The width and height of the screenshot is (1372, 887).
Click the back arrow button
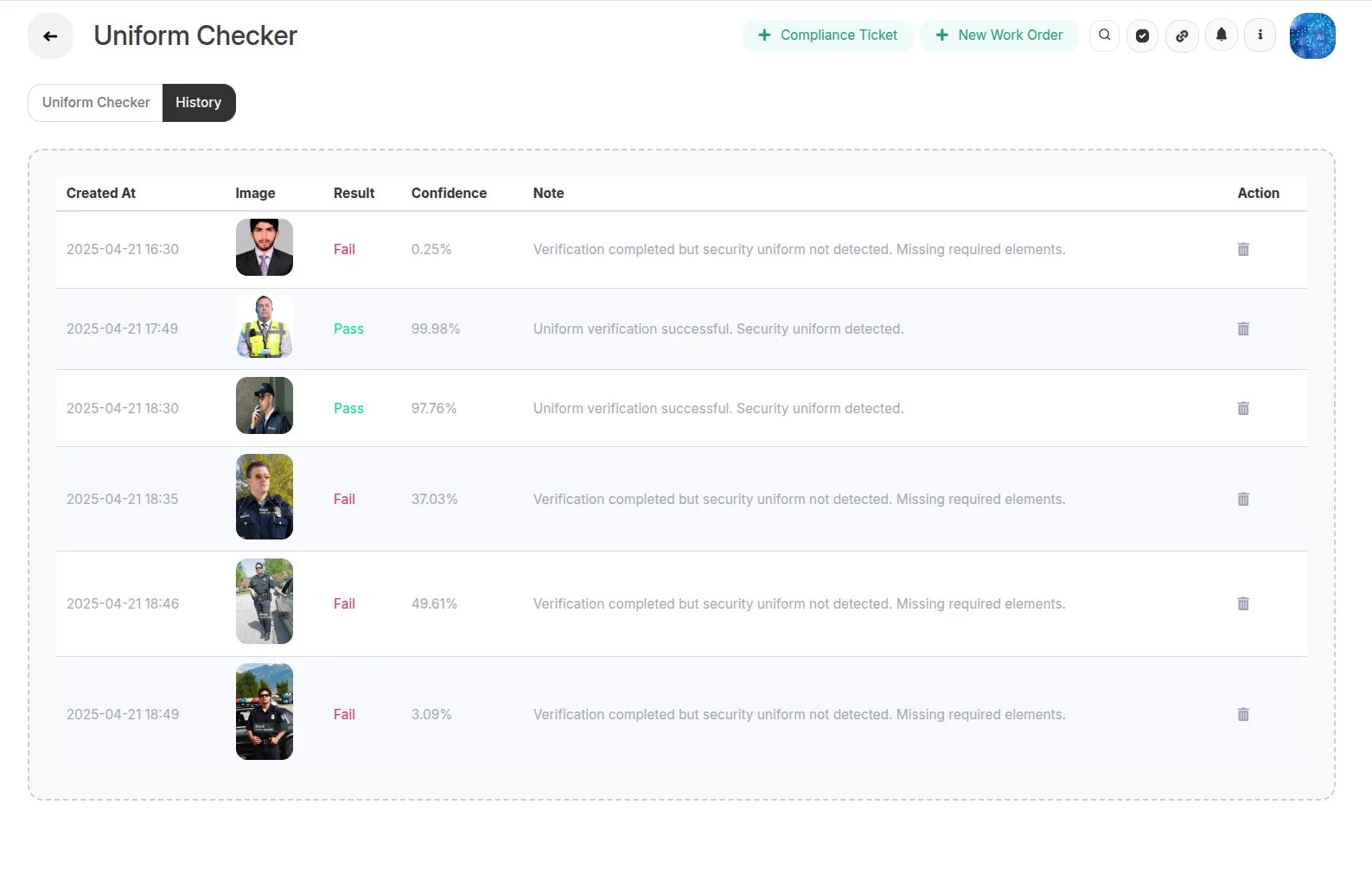[x=50, y=36]
